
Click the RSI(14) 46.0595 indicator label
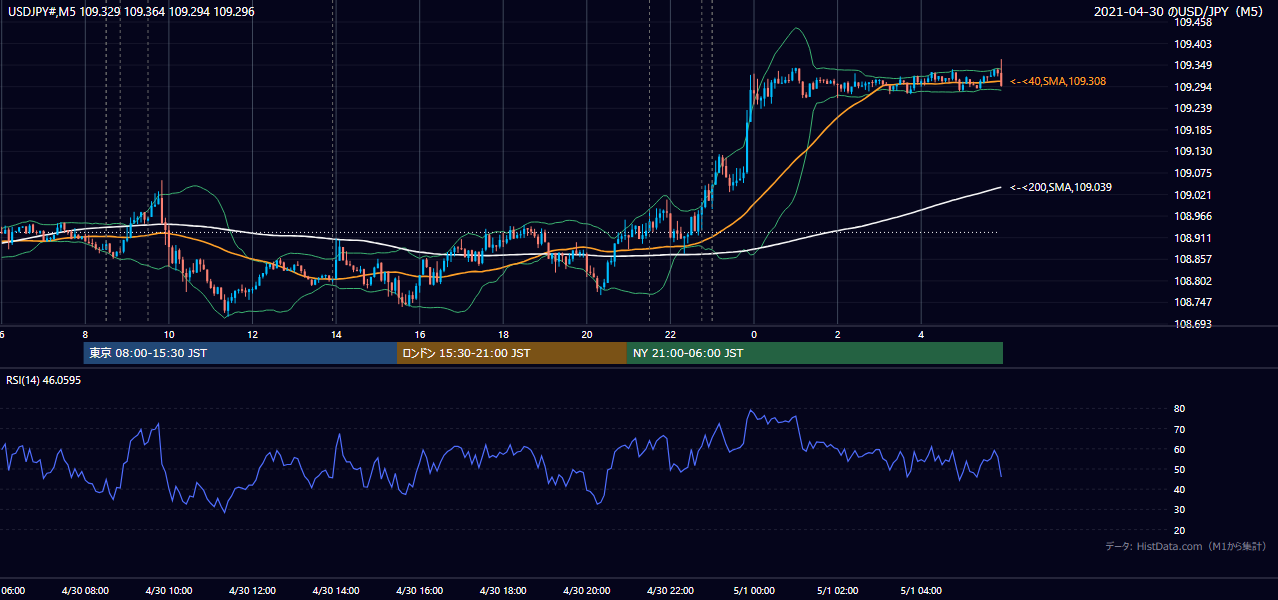[x=44, y=380]
